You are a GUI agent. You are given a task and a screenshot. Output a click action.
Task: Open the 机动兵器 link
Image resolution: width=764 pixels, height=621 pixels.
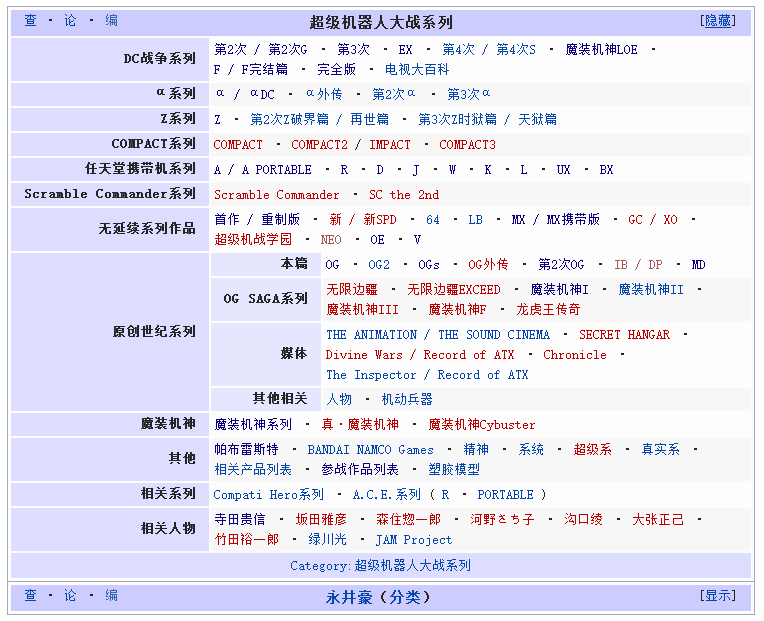tap(407, 399)
